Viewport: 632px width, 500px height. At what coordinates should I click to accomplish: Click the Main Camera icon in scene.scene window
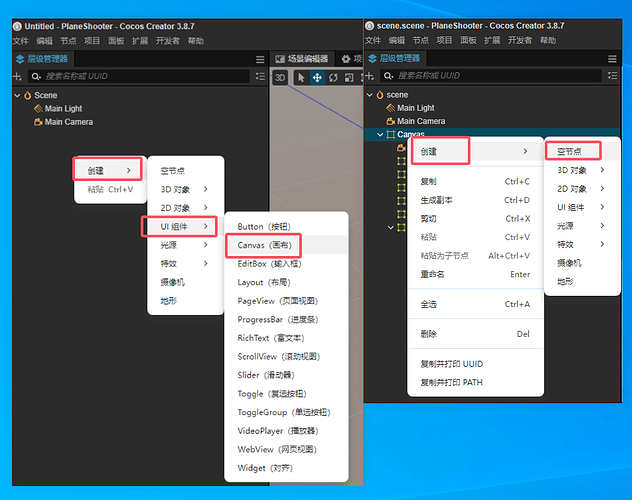click(x=391, y=121)
